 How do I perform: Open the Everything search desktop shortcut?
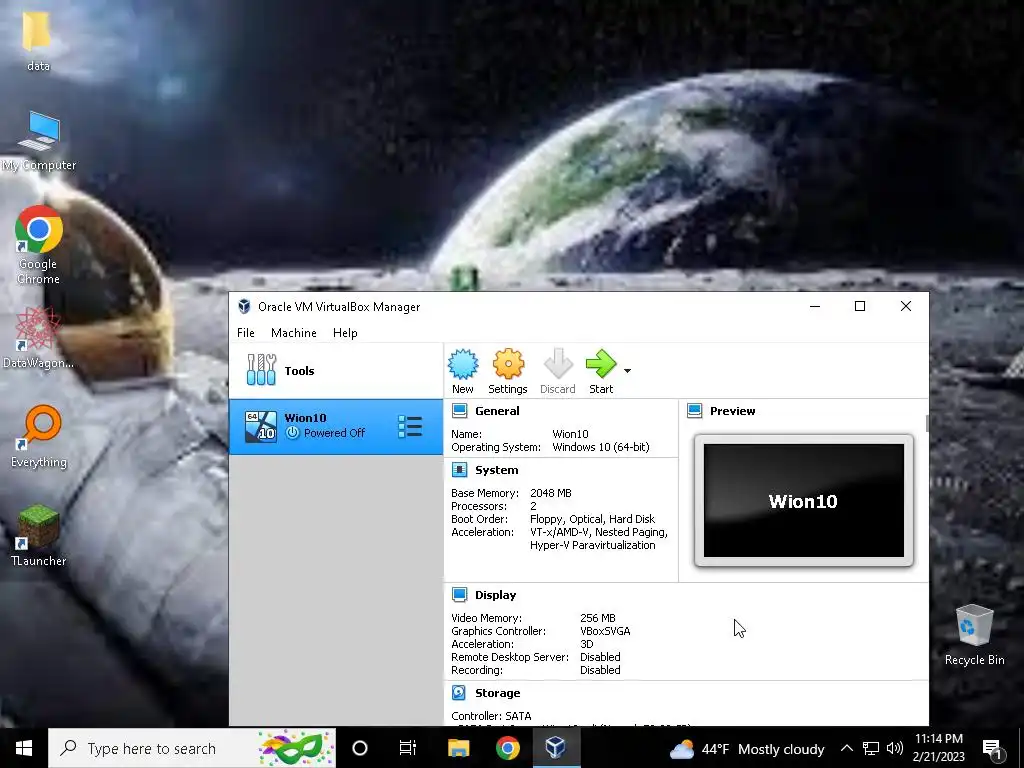[x=39, y=436]
